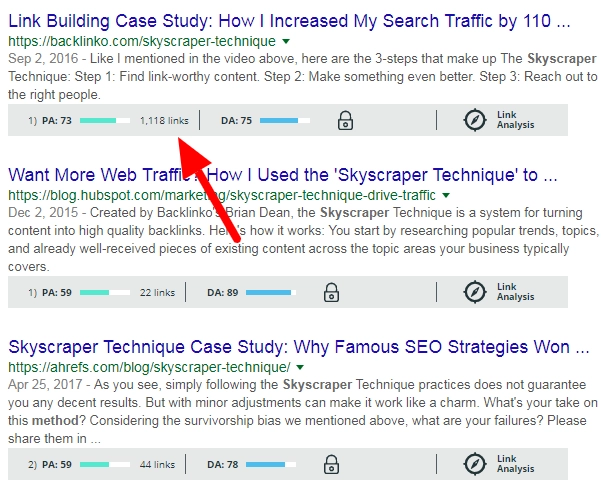Viewport: 616px width, 502px height.
Task: Click the Dec 2, 2015 date text
Action: [43, 213]
